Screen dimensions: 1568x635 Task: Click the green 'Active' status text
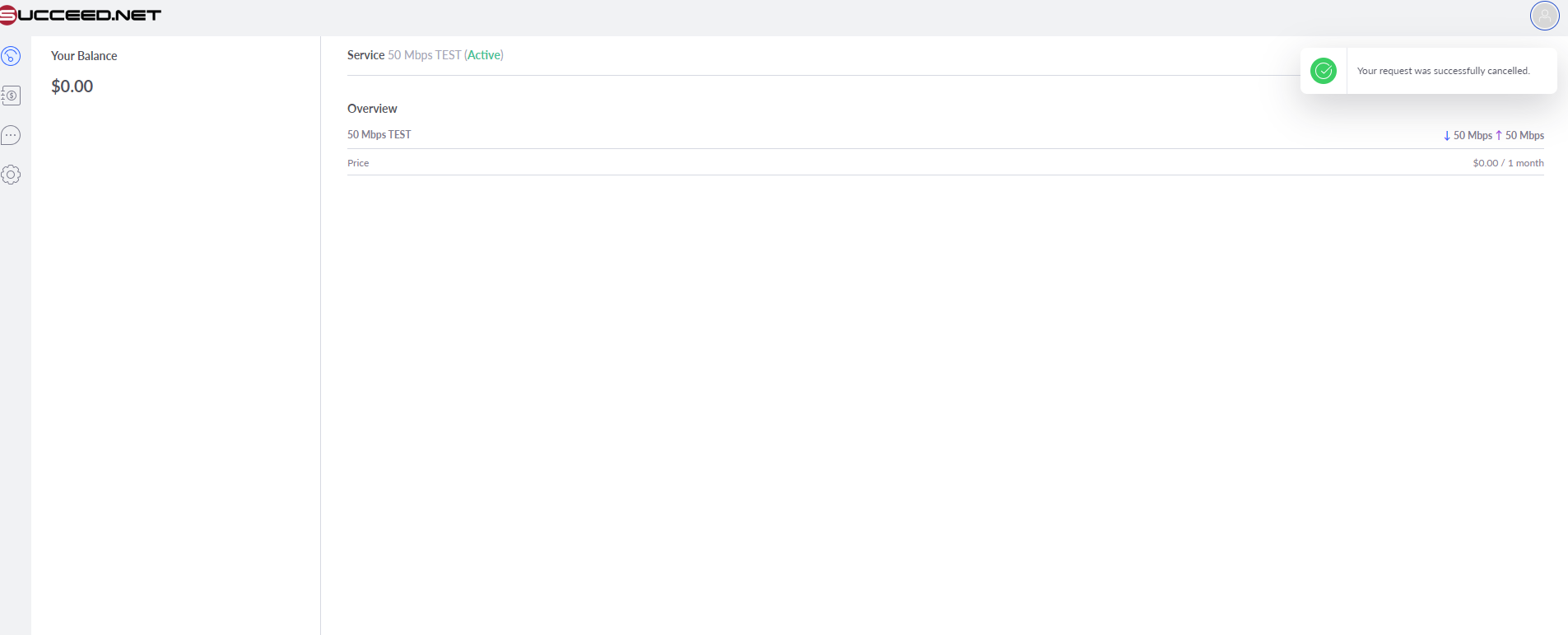click(484, 55)
